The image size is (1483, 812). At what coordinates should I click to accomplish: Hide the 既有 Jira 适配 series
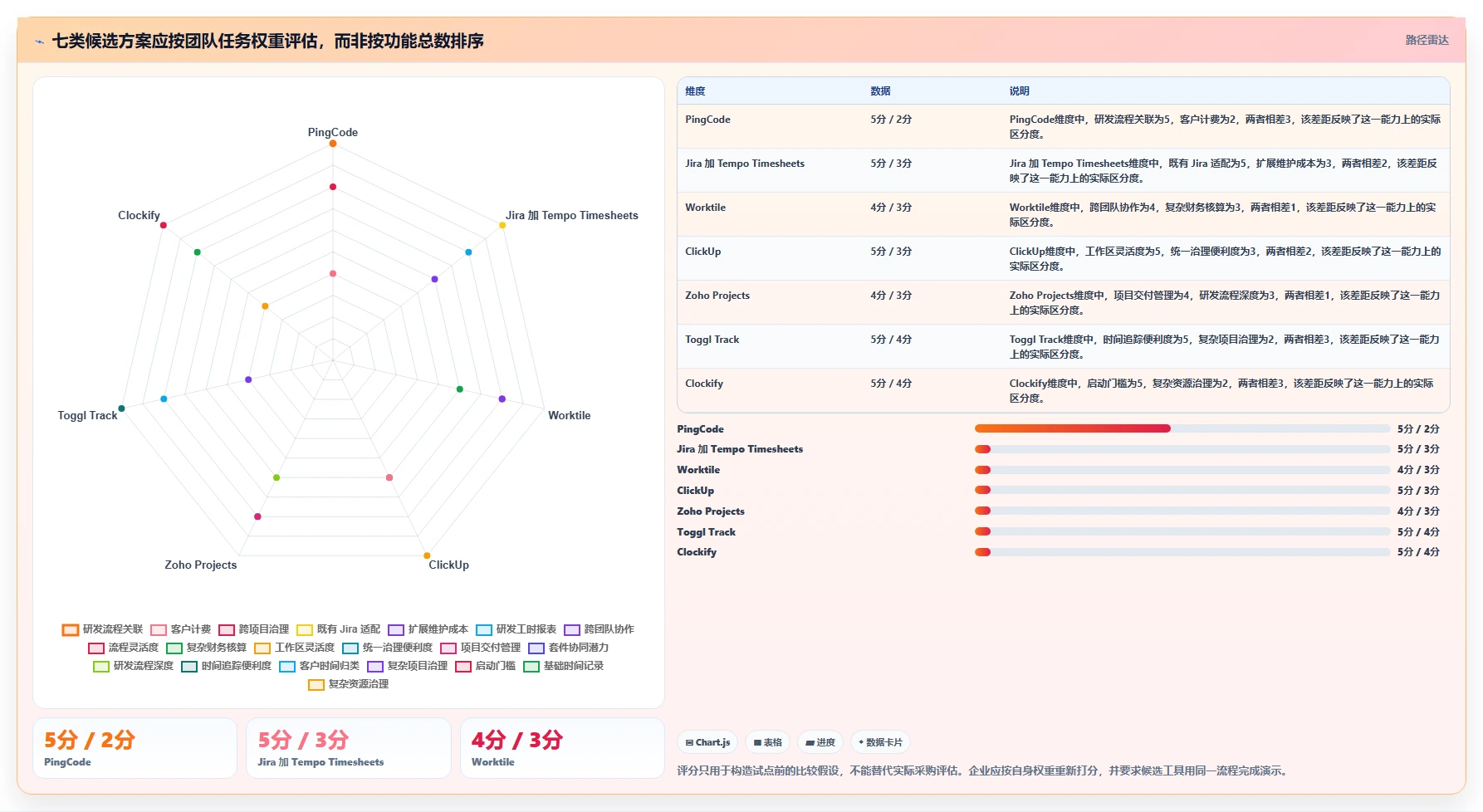pos(339,629)
